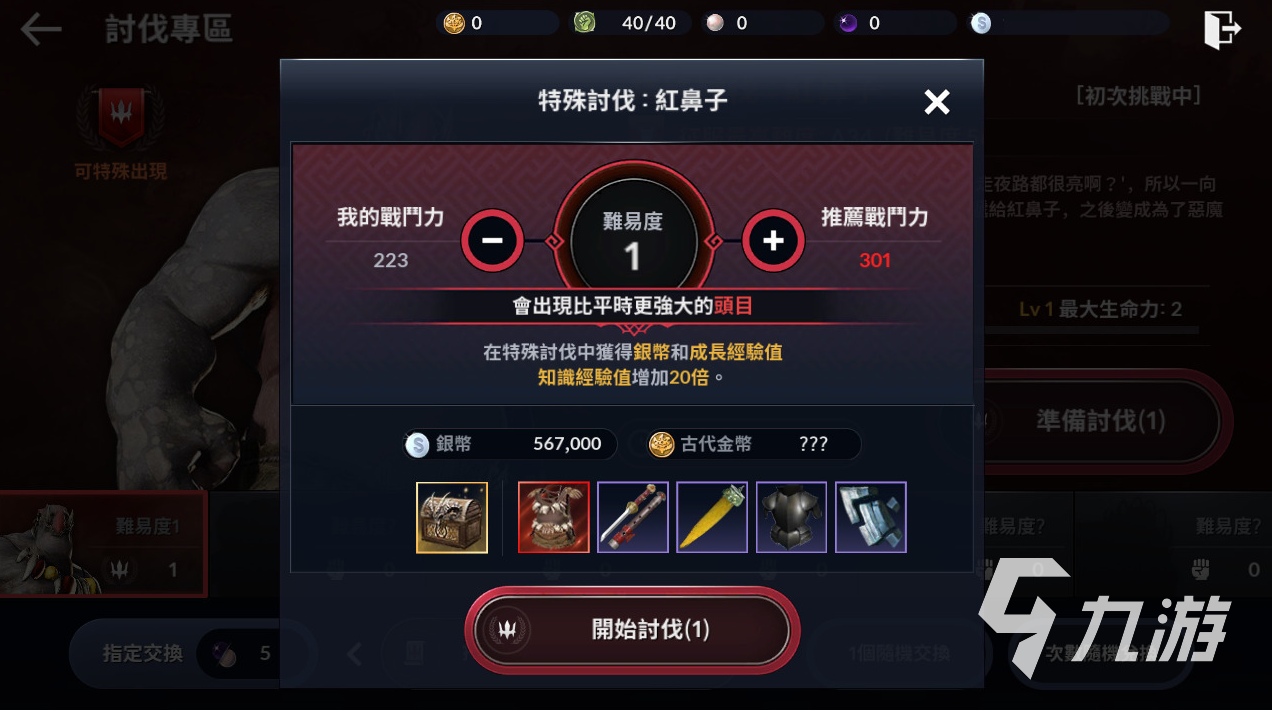Screen dimensions: 1272x710
Task: Go back with the arrow icon
Action: (41, 29)
